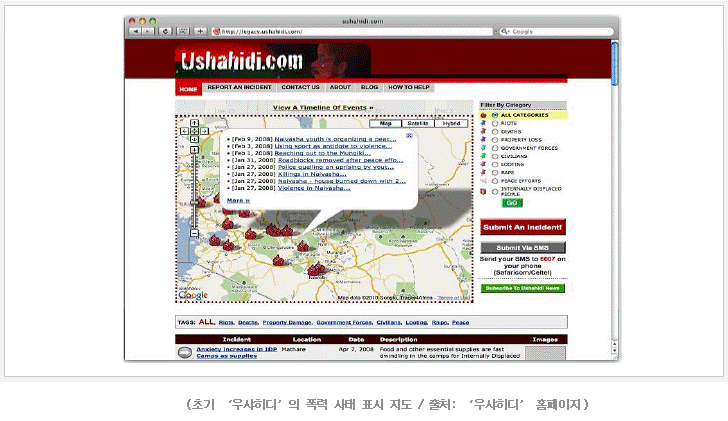Add a bookmark with the plus icon
The width and height of the screenshot is (728, 421).
[x=200, y=32]
